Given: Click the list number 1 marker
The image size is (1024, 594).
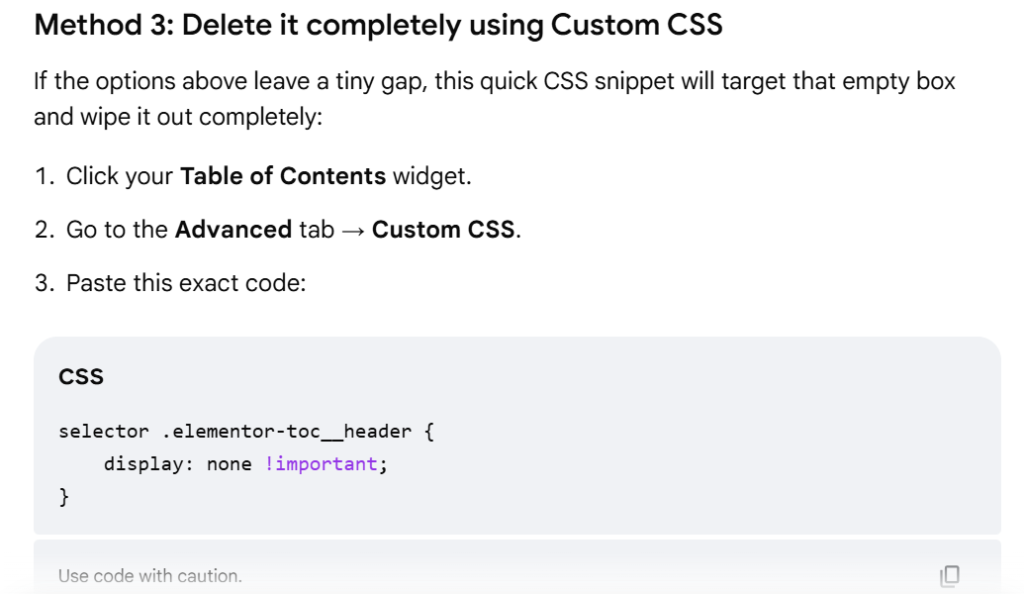Looking at the screenshot, I should (x=44, y=176).
